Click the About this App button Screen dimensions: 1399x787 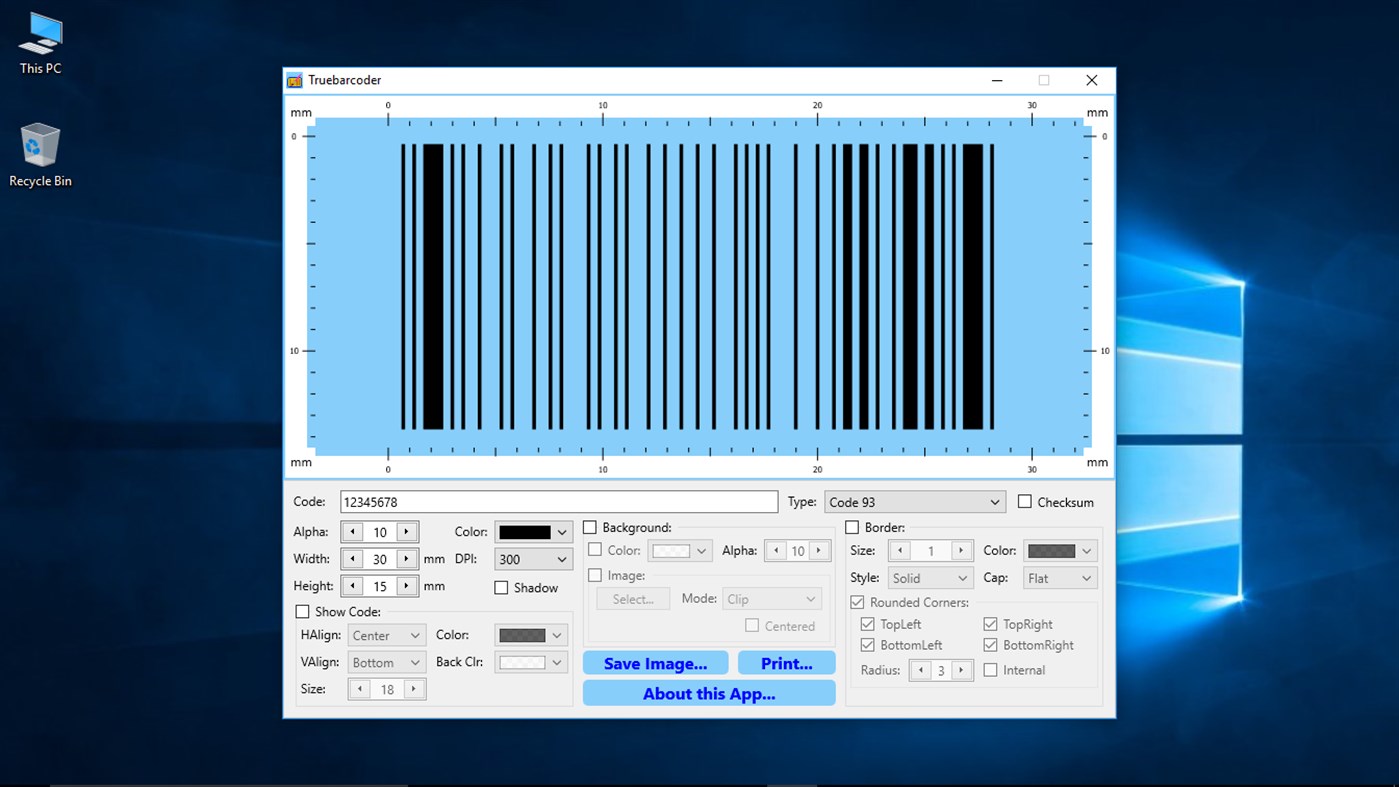click(x=708, y=692)
